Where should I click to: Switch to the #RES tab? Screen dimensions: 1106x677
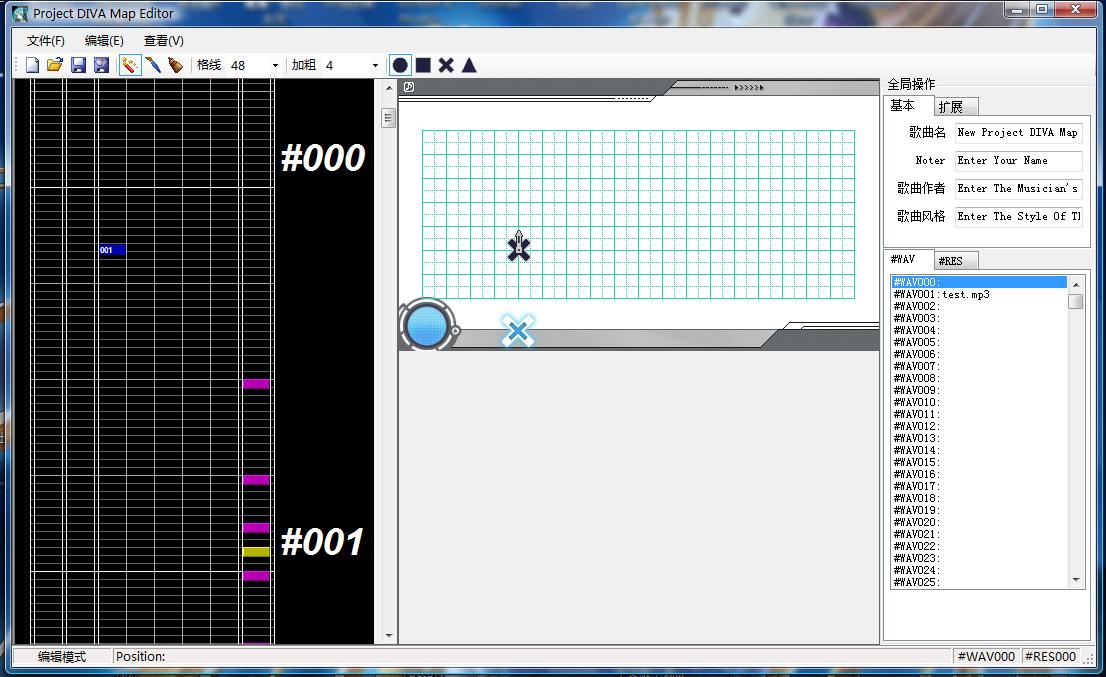[956, 260]
